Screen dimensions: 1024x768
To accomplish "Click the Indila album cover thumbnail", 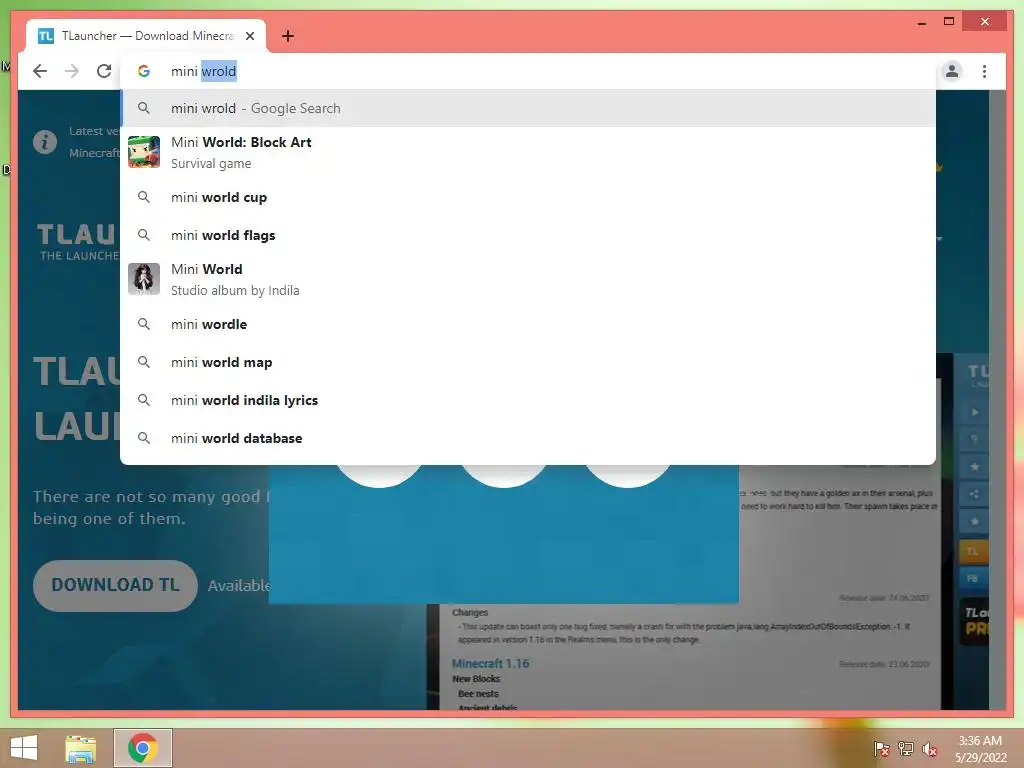I will (x=144, y=280).
